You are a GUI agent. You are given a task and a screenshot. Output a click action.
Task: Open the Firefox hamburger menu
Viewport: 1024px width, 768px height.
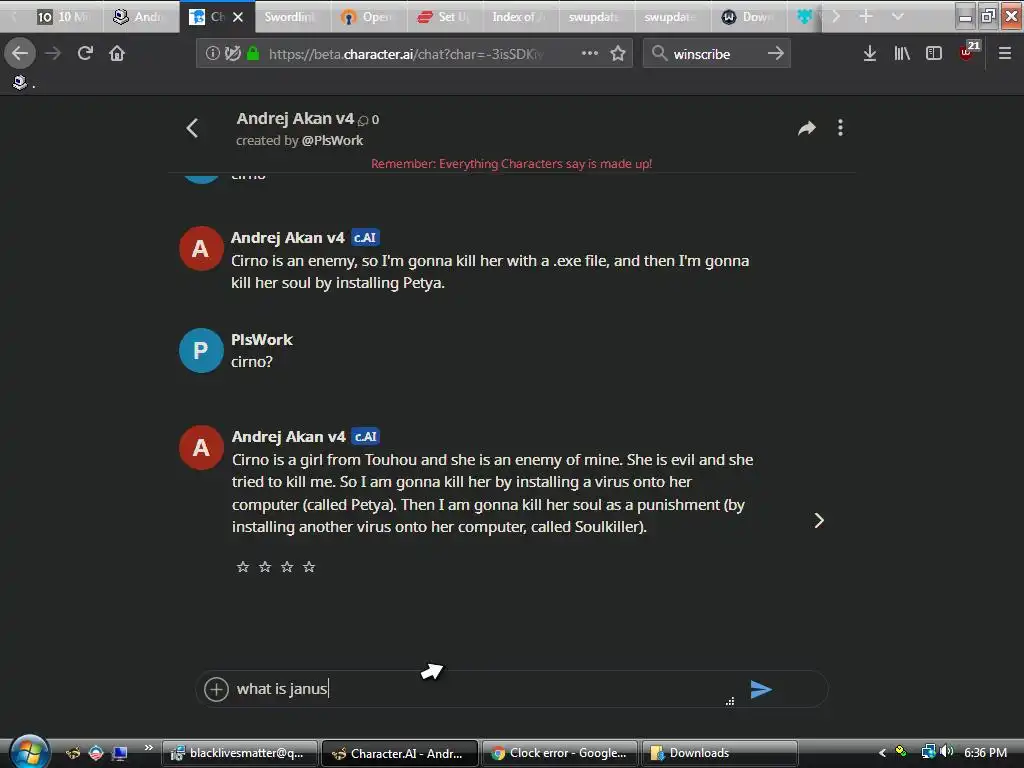pyautogui.click(x=1005, y=53)
